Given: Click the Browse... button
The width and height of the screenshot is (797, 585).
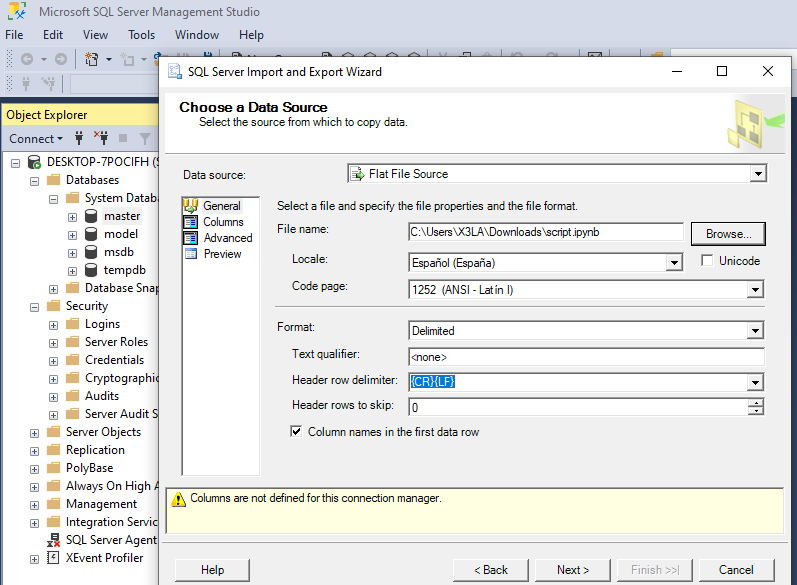Looking at the screenshot, I should [x=727, y=233].
